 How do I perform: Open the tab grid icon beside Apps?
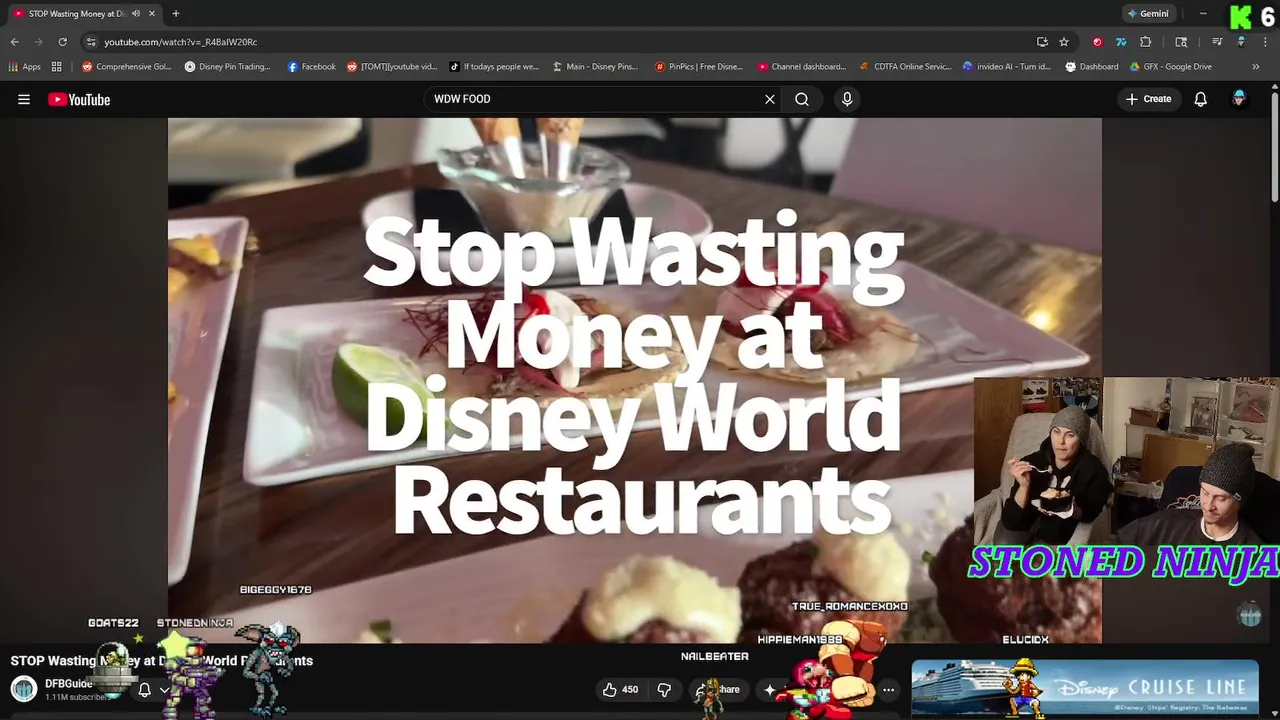57,67
